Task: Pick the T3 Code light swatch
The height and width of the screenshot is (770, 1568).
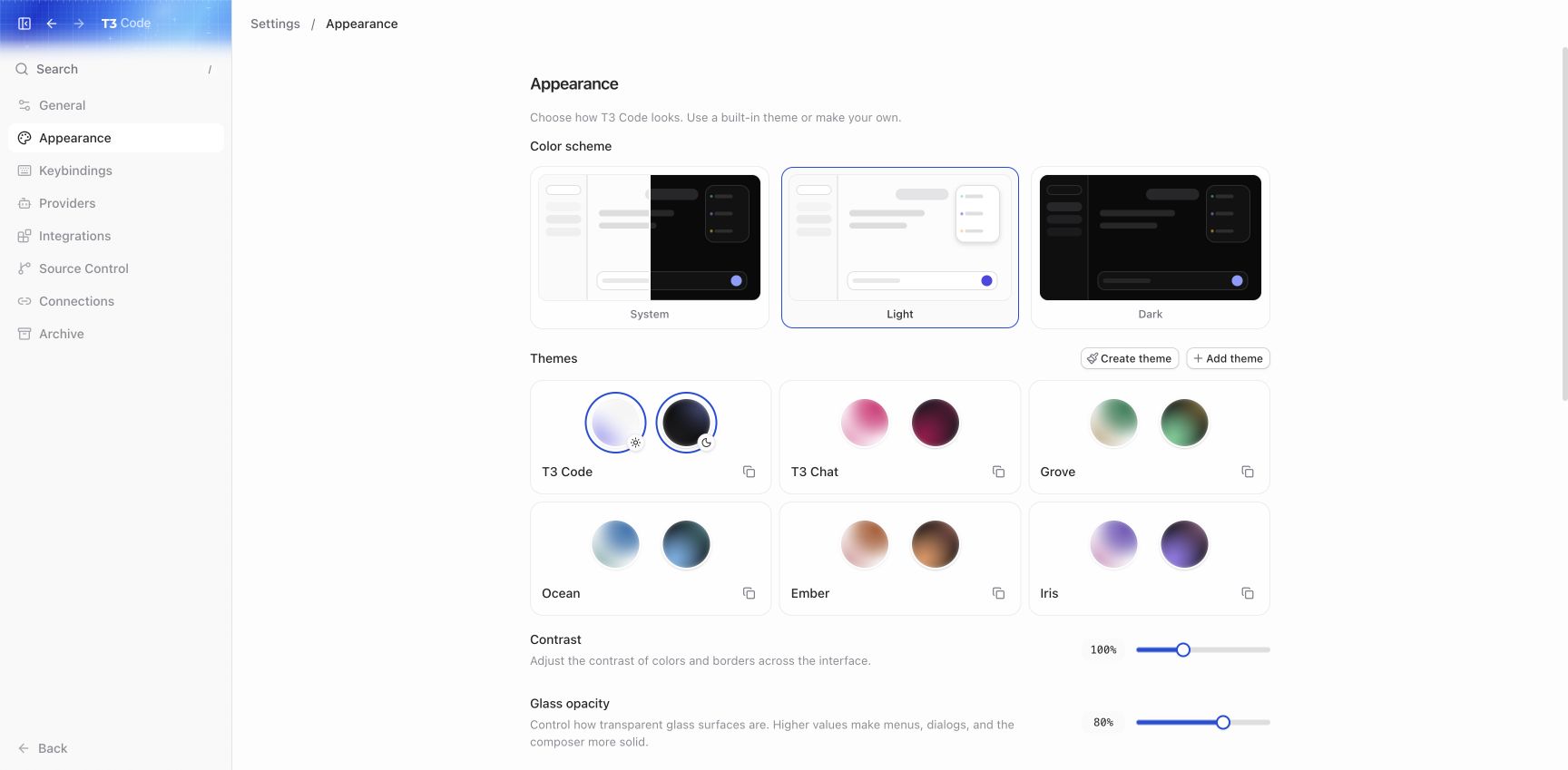Action: click(x=615, y=423)
